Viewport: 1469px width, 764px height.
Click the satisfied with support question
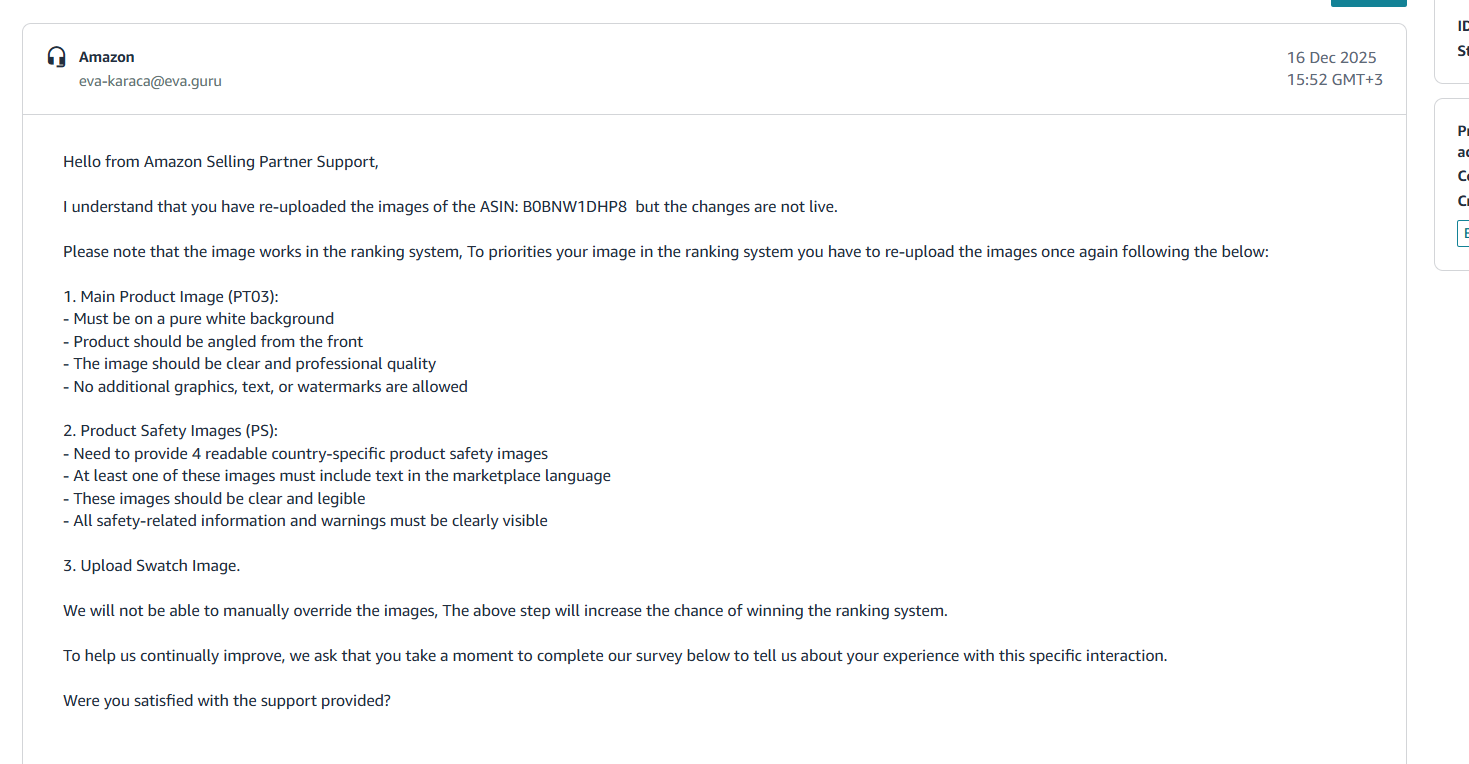coord(226,701)
